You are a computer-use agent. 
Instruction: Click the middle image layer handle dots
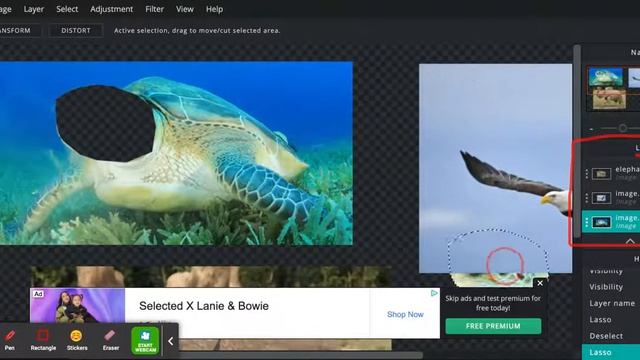(587, 198)
